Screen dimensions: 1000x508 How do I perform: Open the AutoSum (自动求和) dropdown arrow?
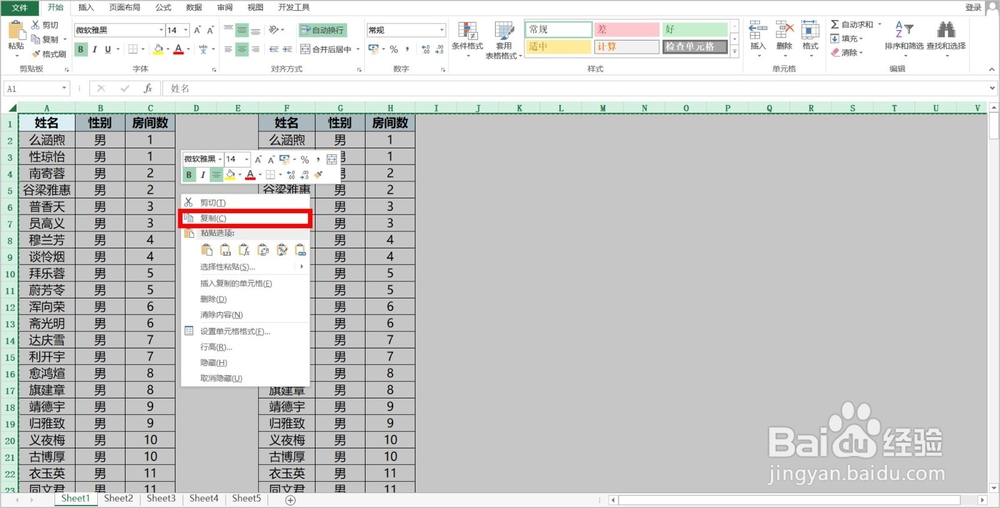coord(879,25)
